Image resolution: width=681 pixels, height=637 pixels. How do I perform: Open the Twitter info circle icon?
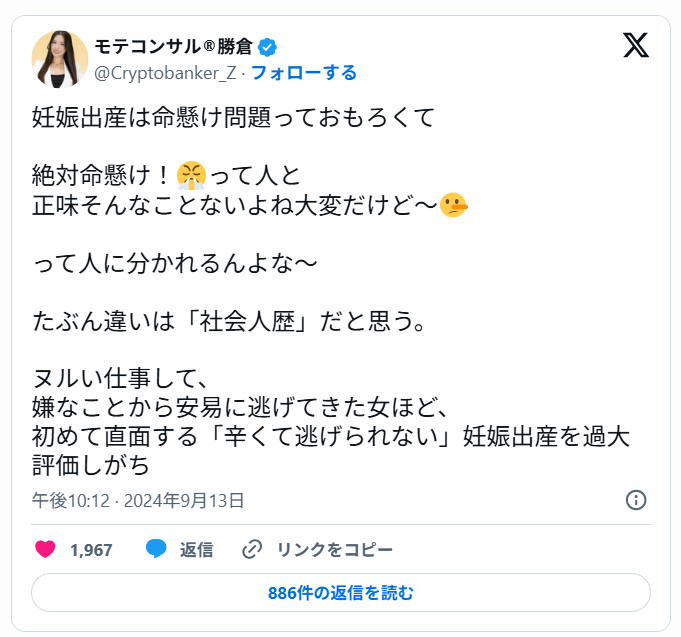pos(636,500)
